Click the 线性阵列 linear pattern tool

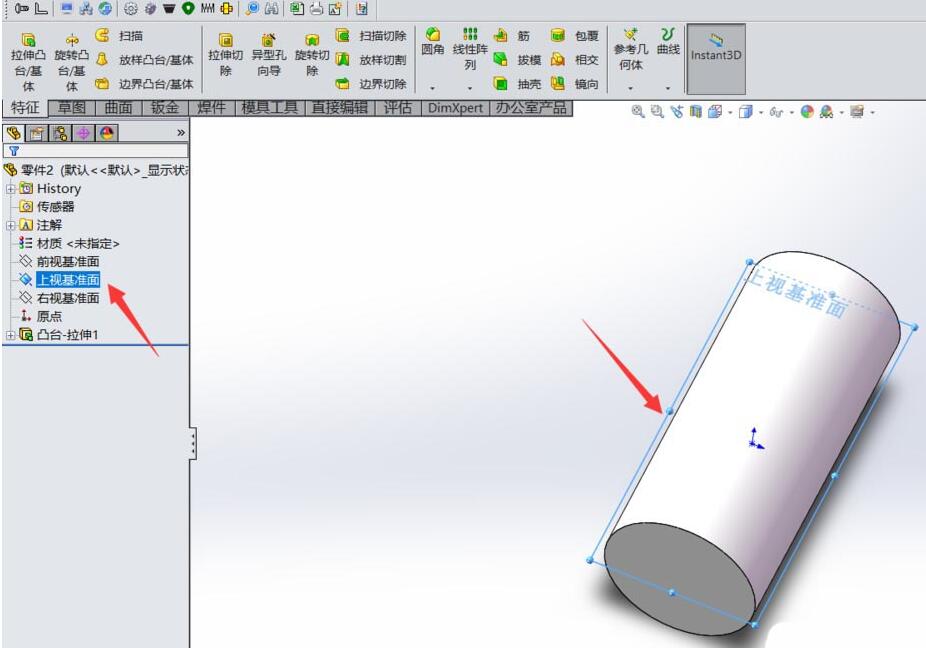point(470,48)
